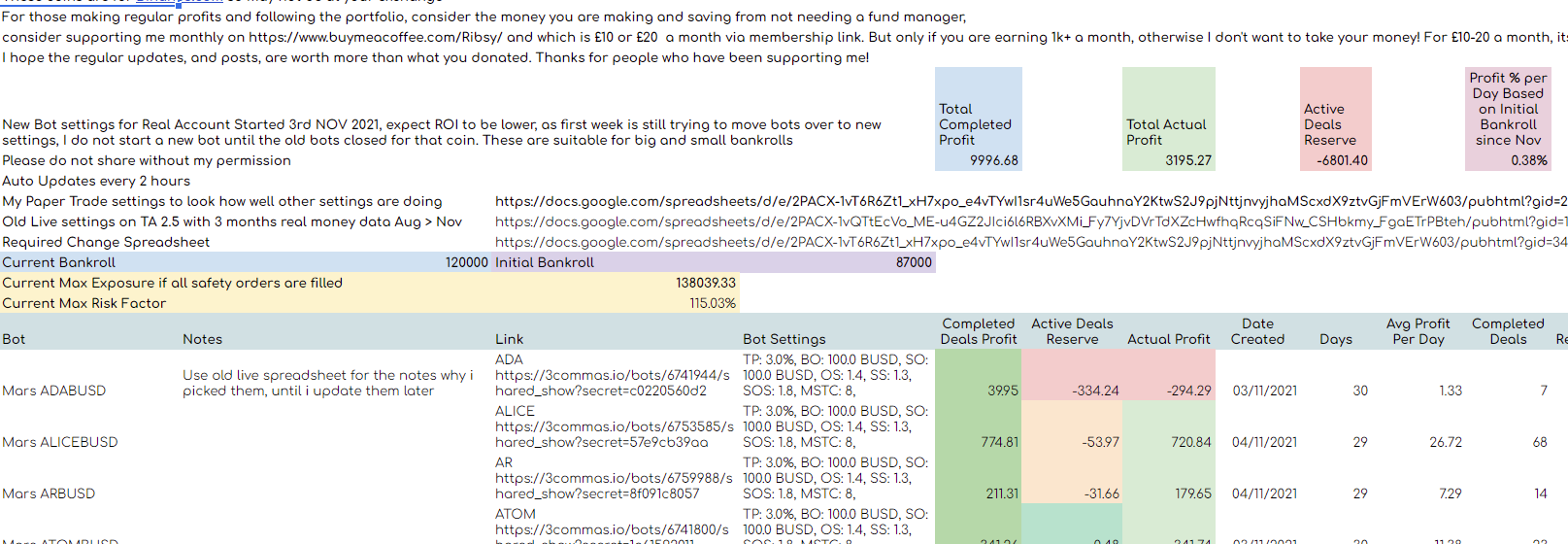The image size is (1568, 544).
Task: Click ADABUSD days value 30
Action: pos(1360,391)
